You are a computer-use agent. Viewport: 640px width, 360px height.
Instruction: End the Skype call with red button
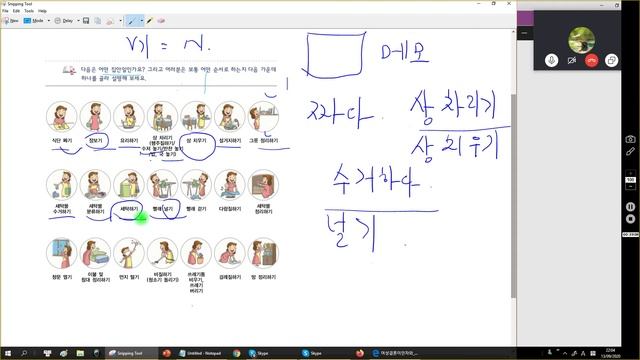click(x=591, y=60)
